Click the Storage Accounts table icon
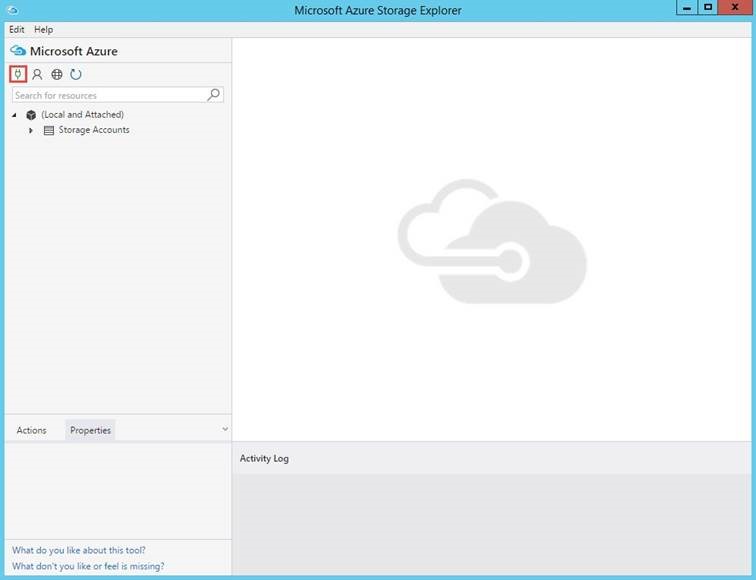Viewport: 756px width, 580px height. [49, 130]
